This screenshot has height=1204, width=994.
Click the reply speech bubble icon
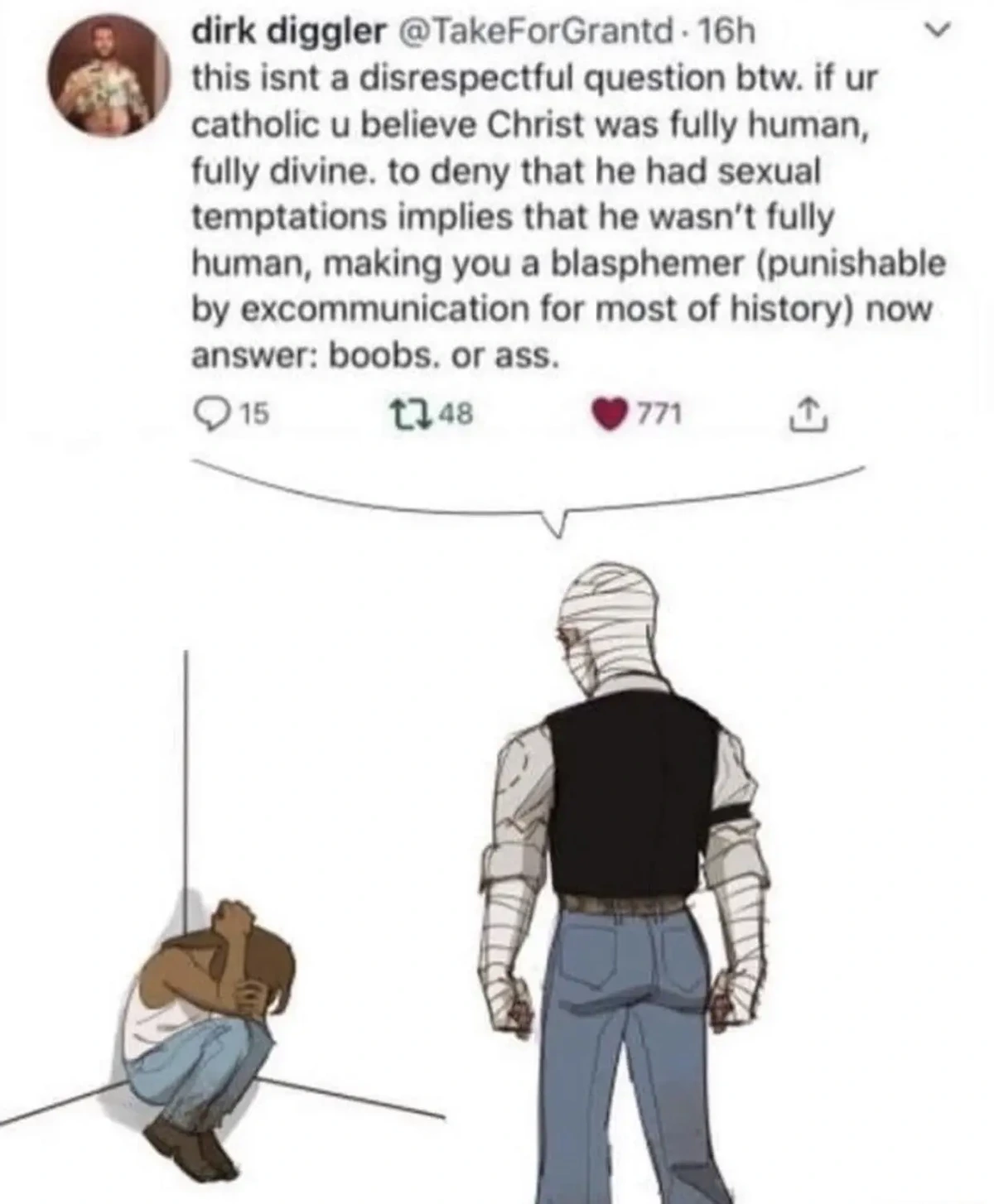tap(206, 413)
